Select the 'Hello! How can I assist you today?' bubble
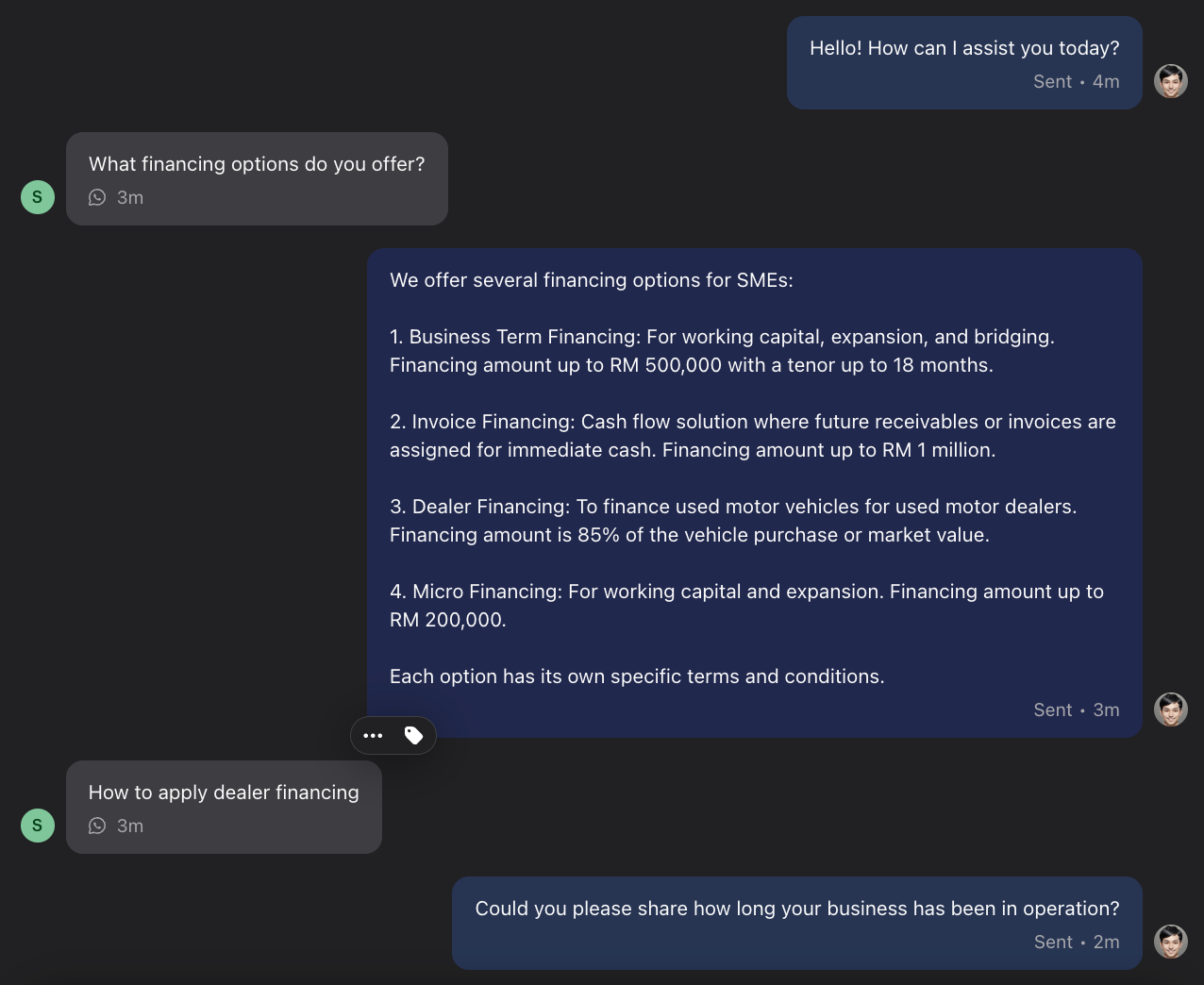Image resolution: width=1204 pixels, height=985 pixels. (963, 47)
